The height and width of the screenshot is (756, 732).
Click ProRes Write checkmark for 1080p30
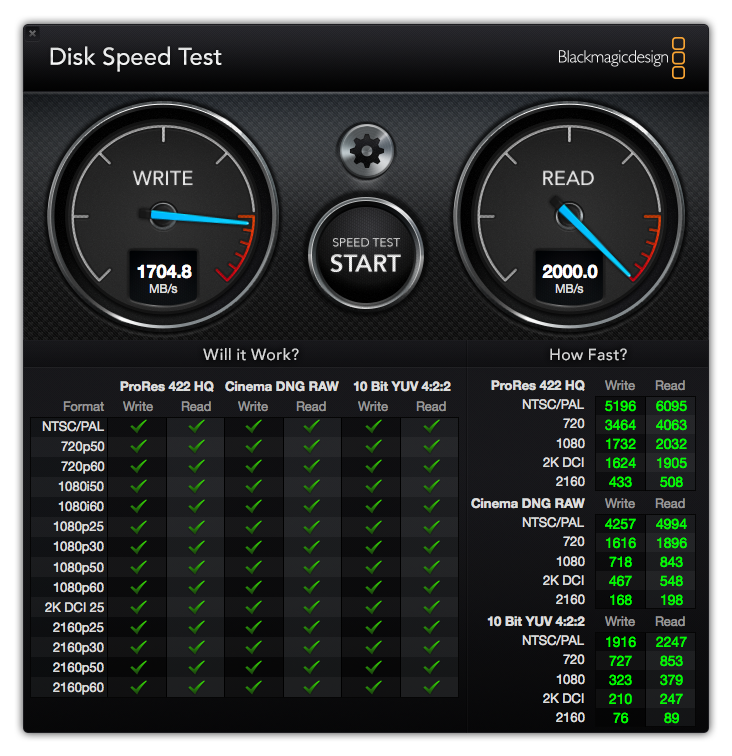click(x=138, y=546)
